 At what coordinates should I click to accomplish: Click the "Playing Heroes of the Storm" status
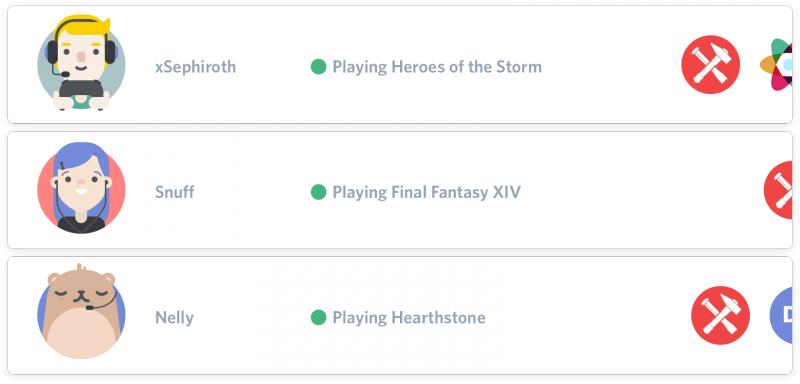[x=437, y=67]
